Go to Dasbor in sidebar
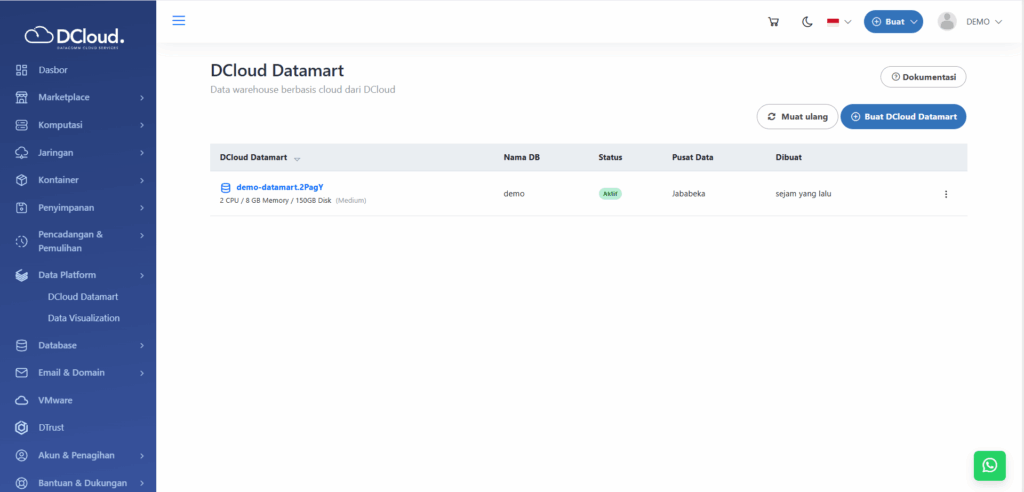Image resolution: width=1024 pixels, height=492 pixels. pos(53,70)
